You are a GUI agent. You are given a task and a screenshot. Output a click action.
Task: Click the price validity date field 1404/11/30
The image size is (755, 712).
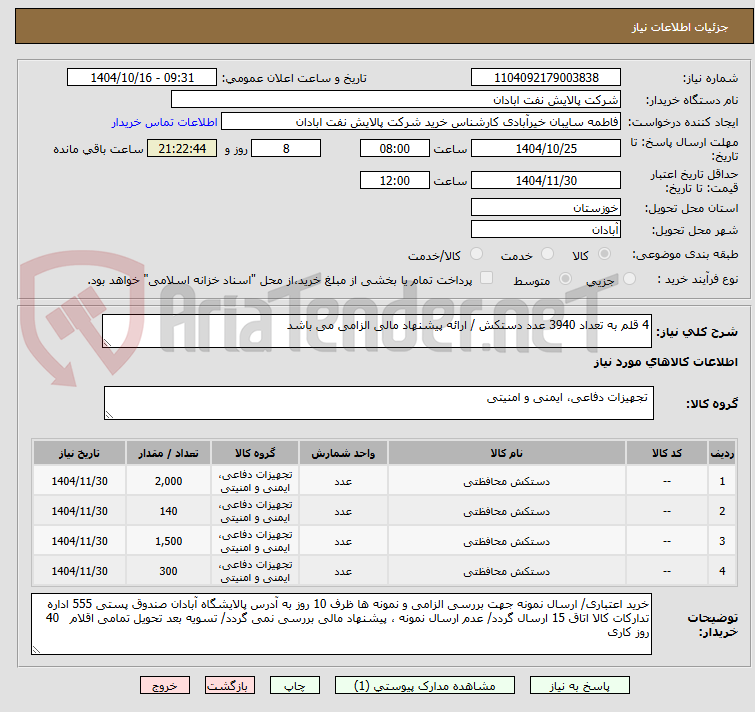click(x=546, y=181)
